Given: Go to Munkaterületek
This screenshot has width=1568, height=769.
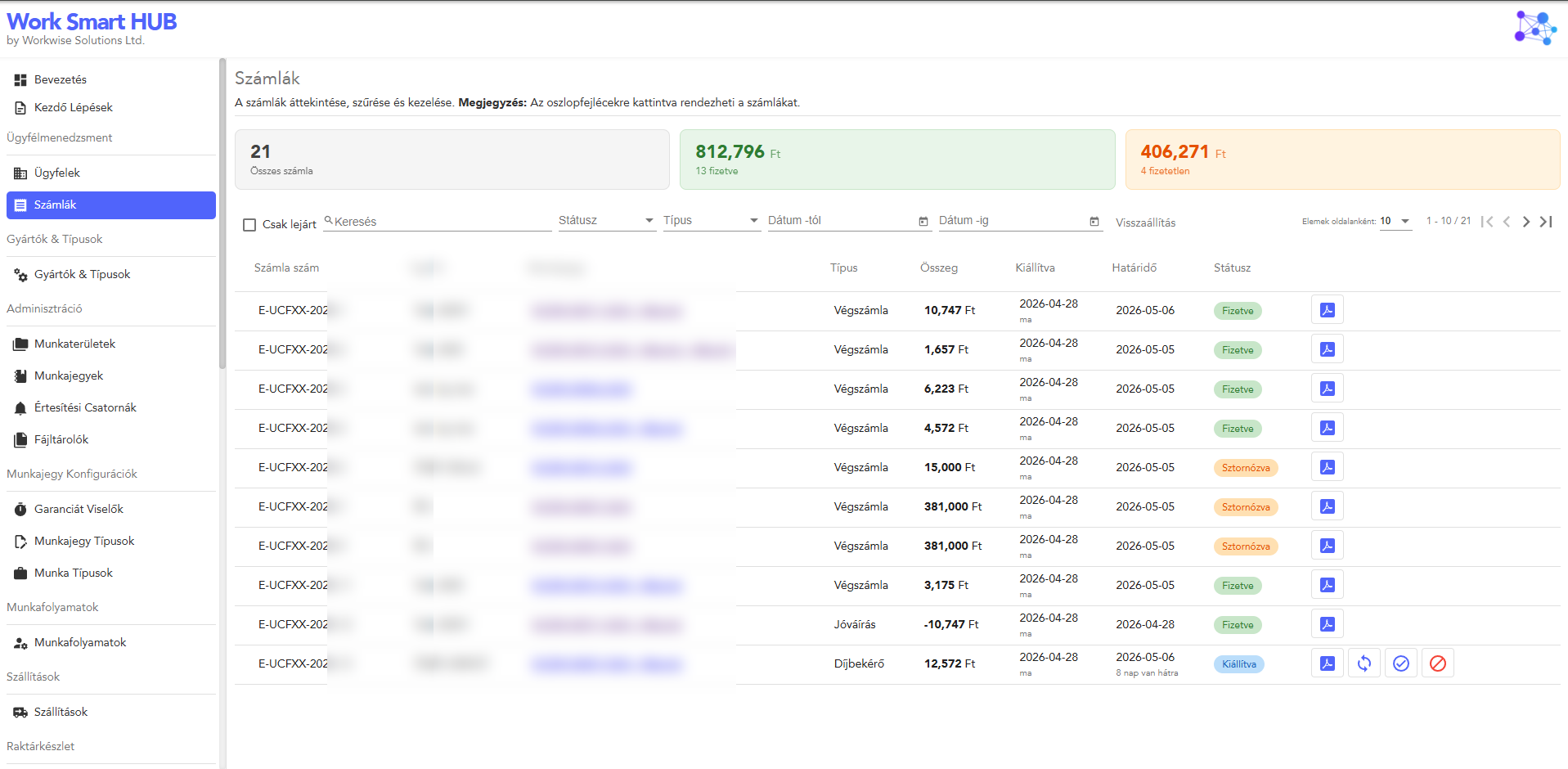Looking at the screenshot, I should coord(111,344).
